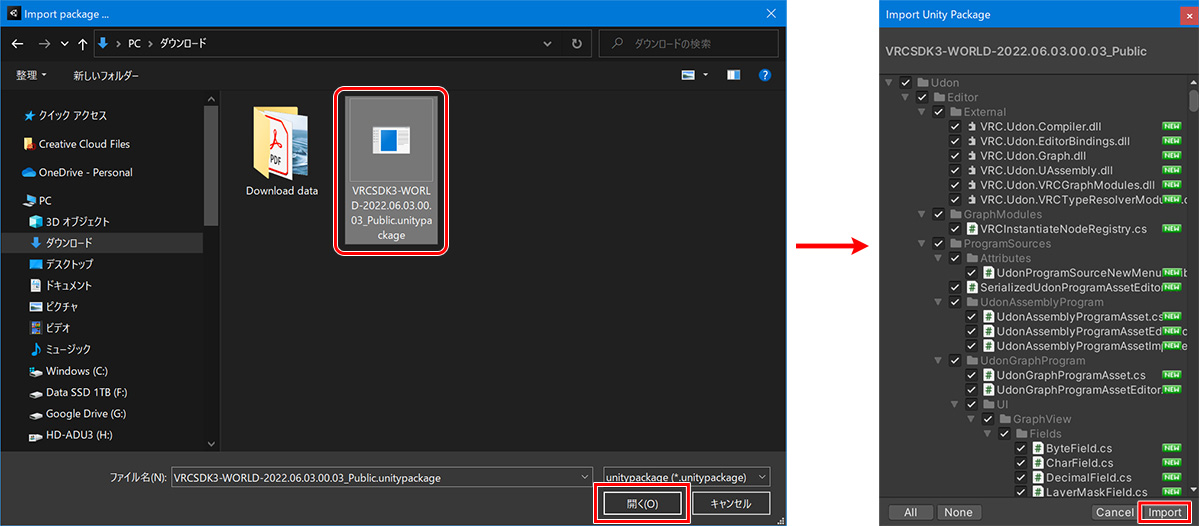Click the All button in Import Unity Package
1200x526 pixels.
click(910, 512)
